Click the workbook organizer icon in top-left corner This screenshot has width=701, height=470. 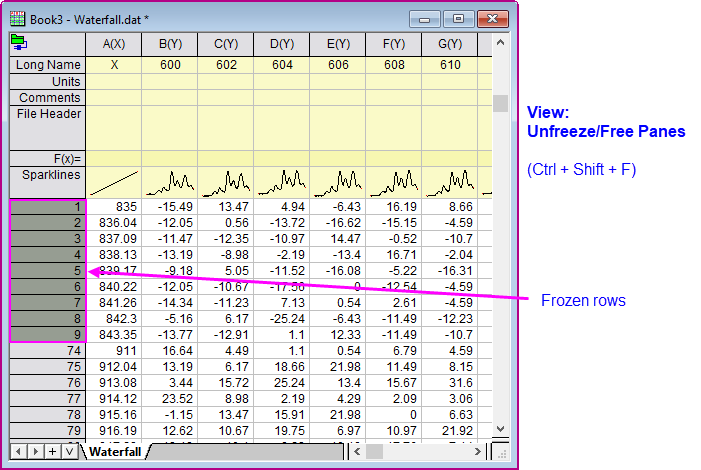click(x=19, y=42)
